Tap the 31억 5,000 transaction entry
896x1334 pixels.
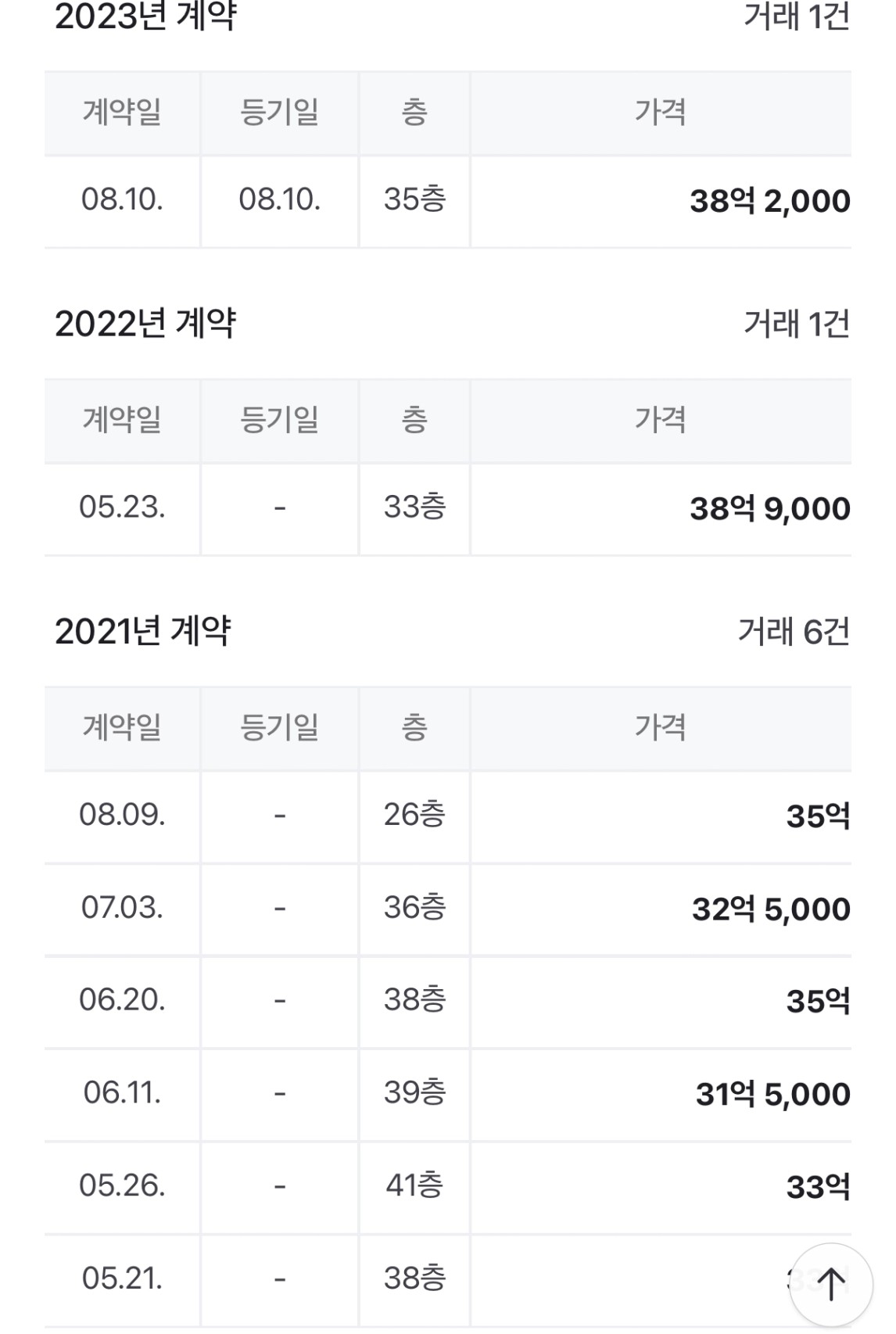point(448,1094)
